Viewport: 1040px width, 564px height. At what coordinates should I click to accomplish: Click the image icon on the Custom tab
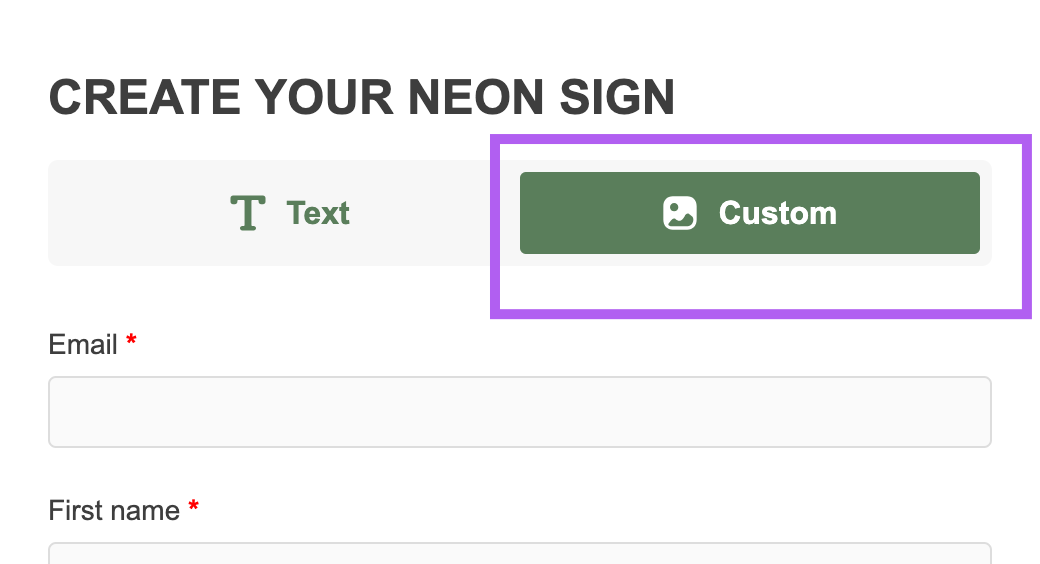[680, 213]
